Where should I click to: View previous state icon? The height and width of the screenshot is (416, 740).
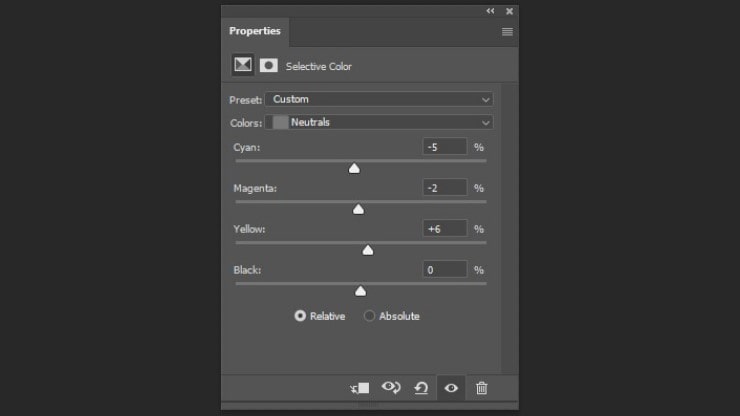(x=391, y=387)
